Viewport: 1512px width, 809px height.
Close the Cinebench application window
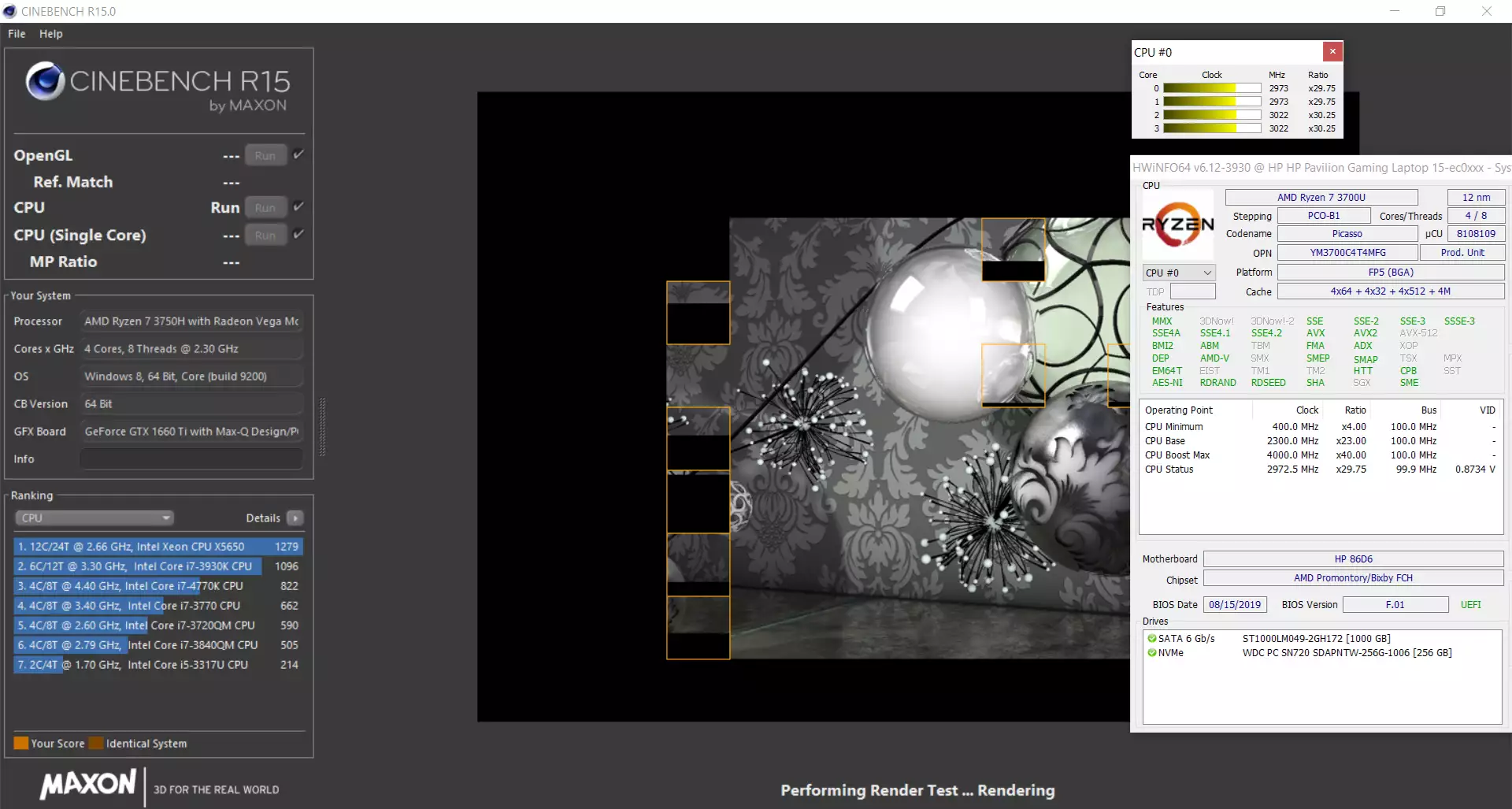1487,11
